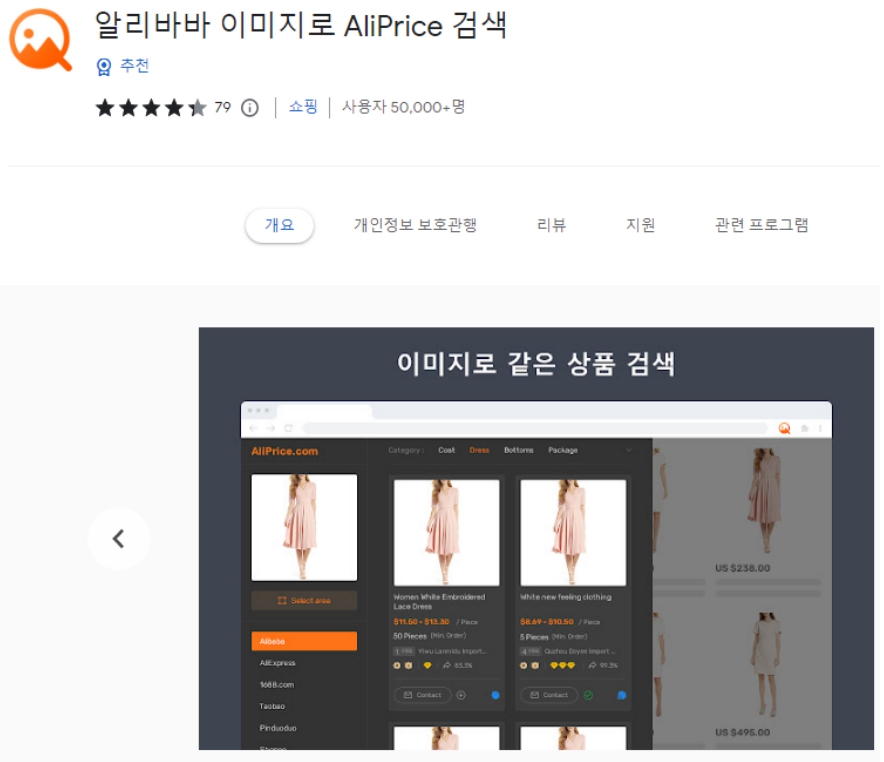Click the Women White Embroidered Lace Dress thumbnail
The height and width of the screenshot is (762, 884).
447,533
